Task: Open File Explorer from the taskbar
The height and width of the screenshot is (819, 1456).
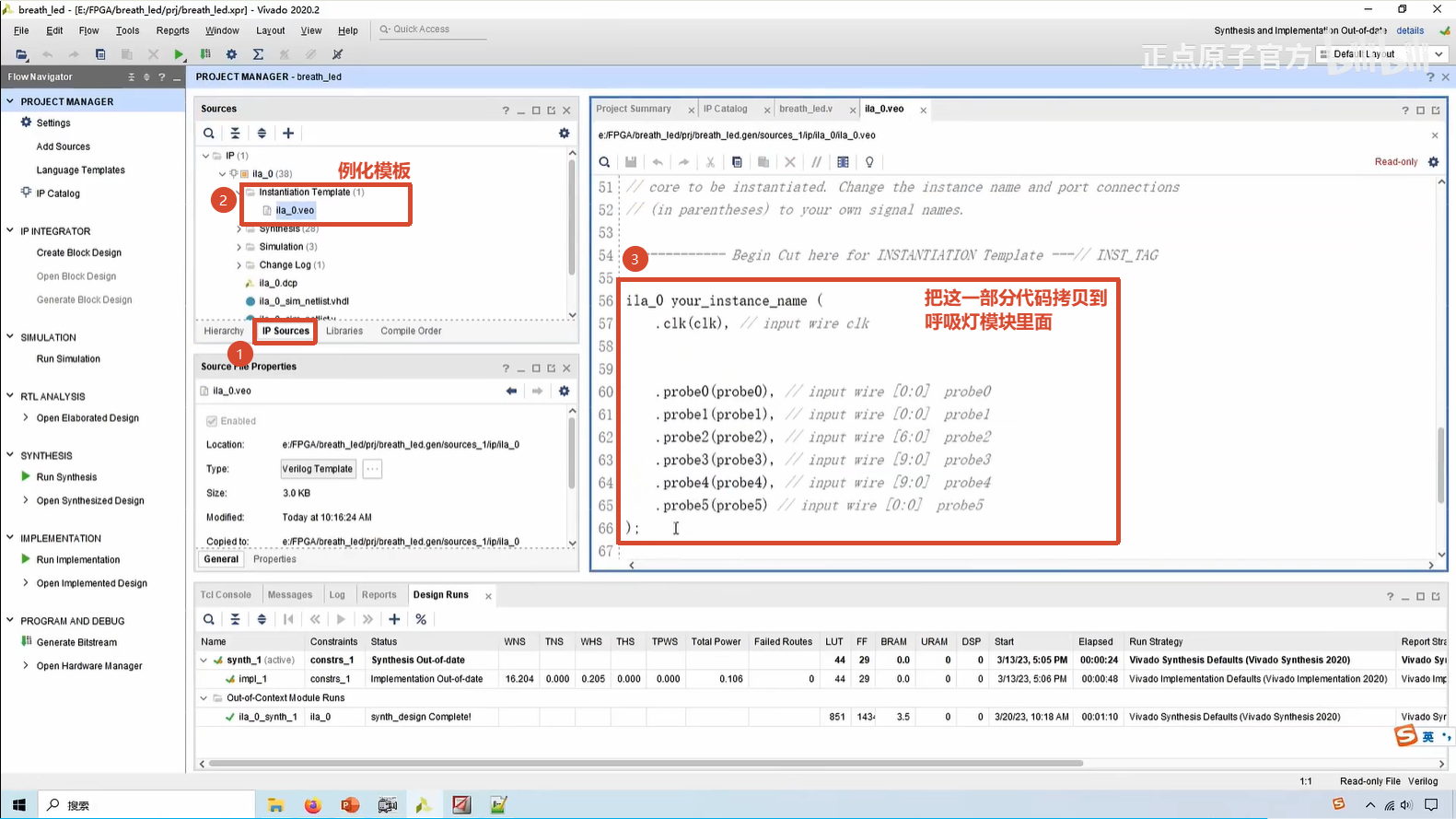Action: [x=275, y=805]
